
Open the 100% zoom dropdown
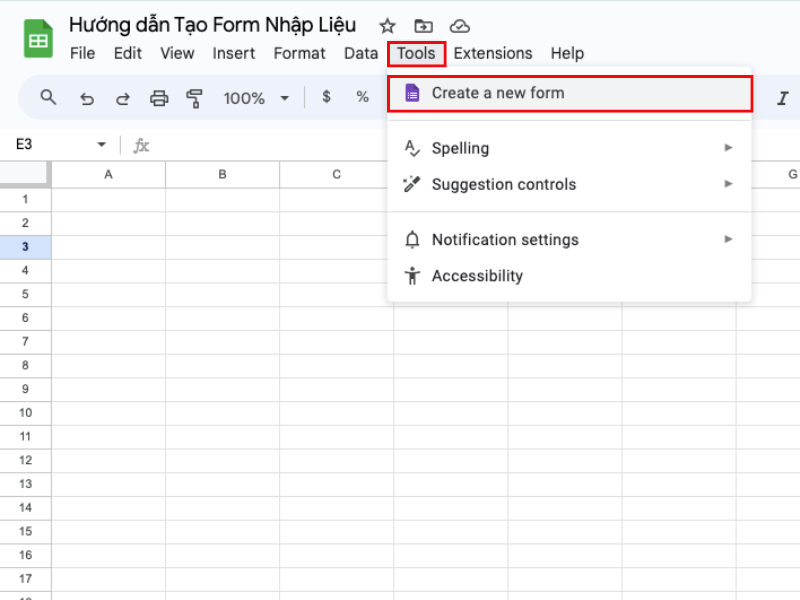(284, 98)
